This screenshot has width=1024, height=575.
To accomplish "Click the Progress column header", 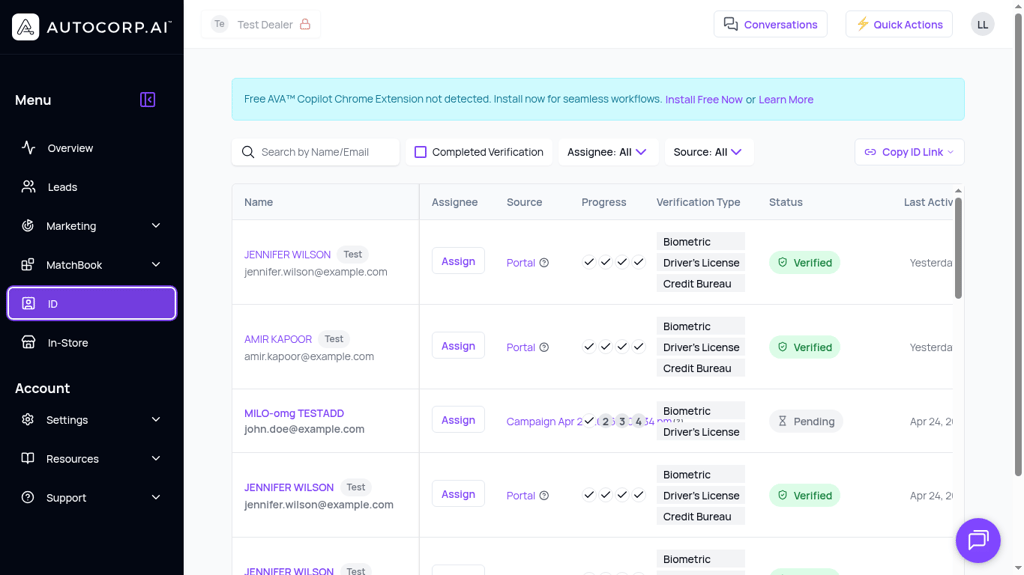I will pyautogui.click(x=603, y=202).
